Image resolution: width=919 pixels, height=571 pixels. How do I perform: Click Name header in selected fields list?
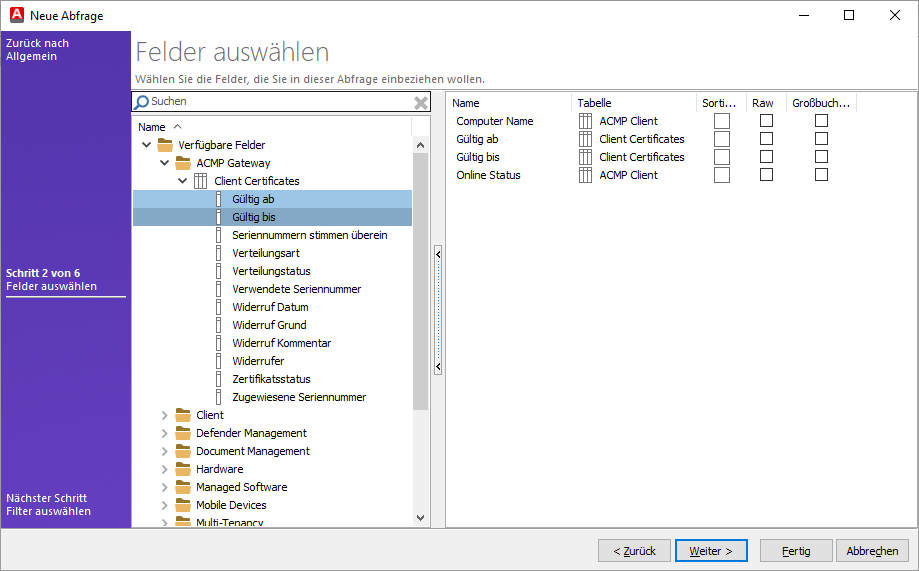coord(509,103)
